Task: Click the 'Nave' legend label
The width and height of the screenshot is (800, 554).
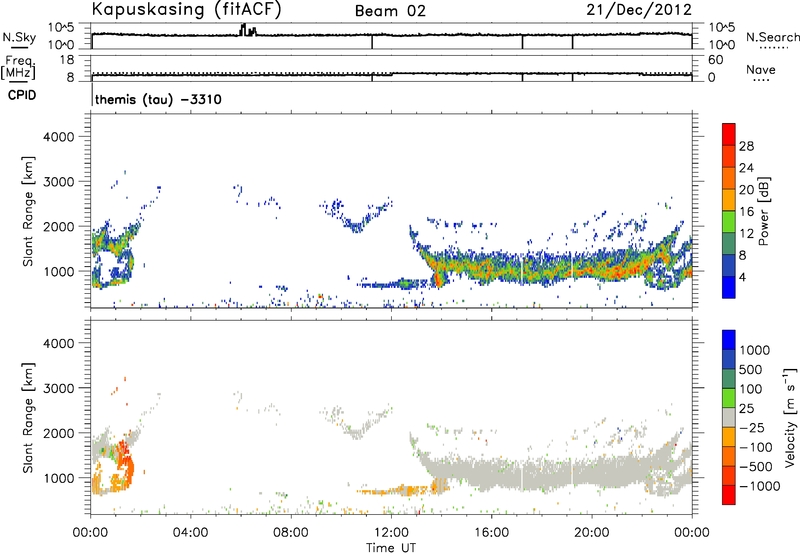Action: coord(761,69)
